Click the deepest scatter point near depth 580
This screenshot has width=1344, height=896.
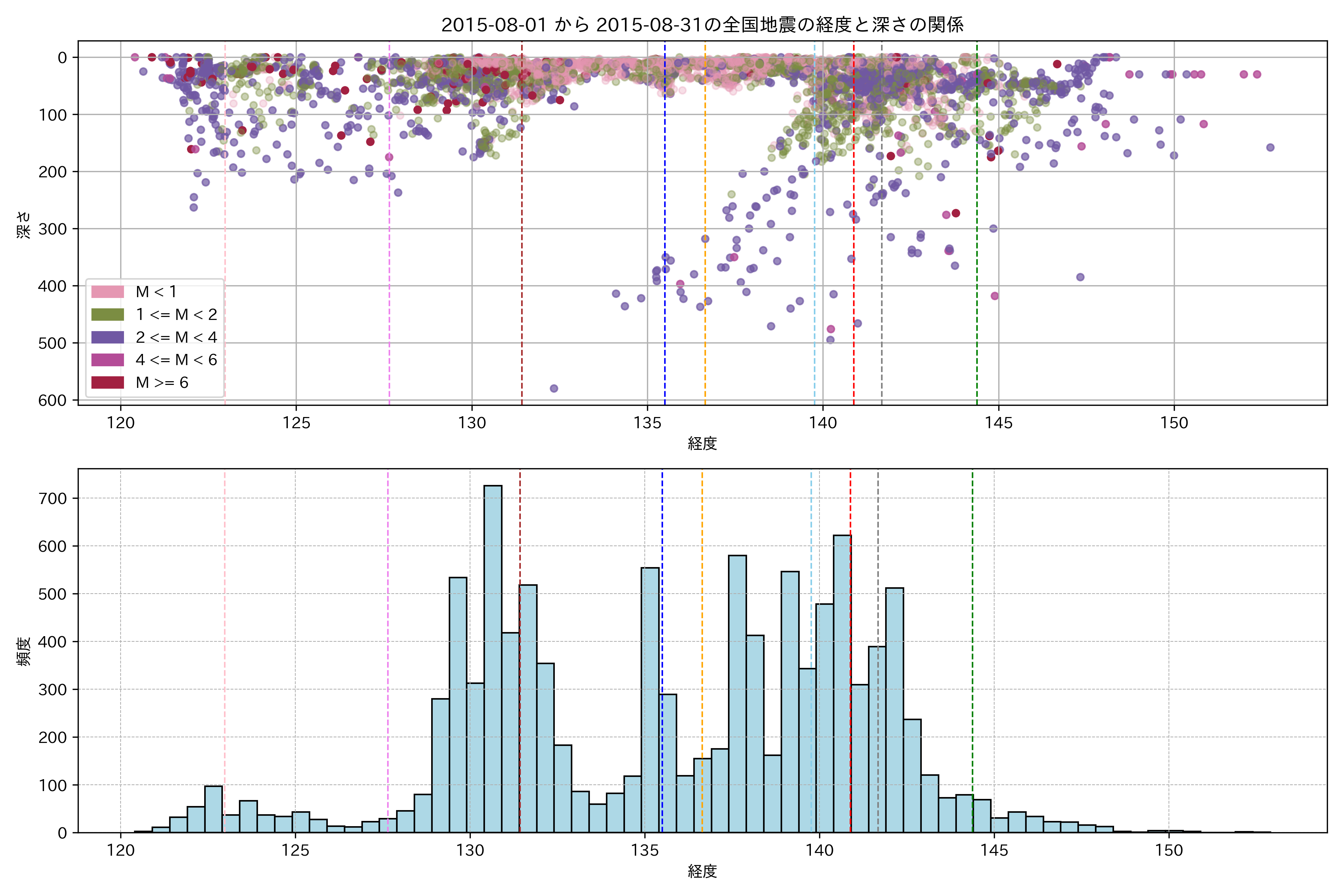point(554,389)
